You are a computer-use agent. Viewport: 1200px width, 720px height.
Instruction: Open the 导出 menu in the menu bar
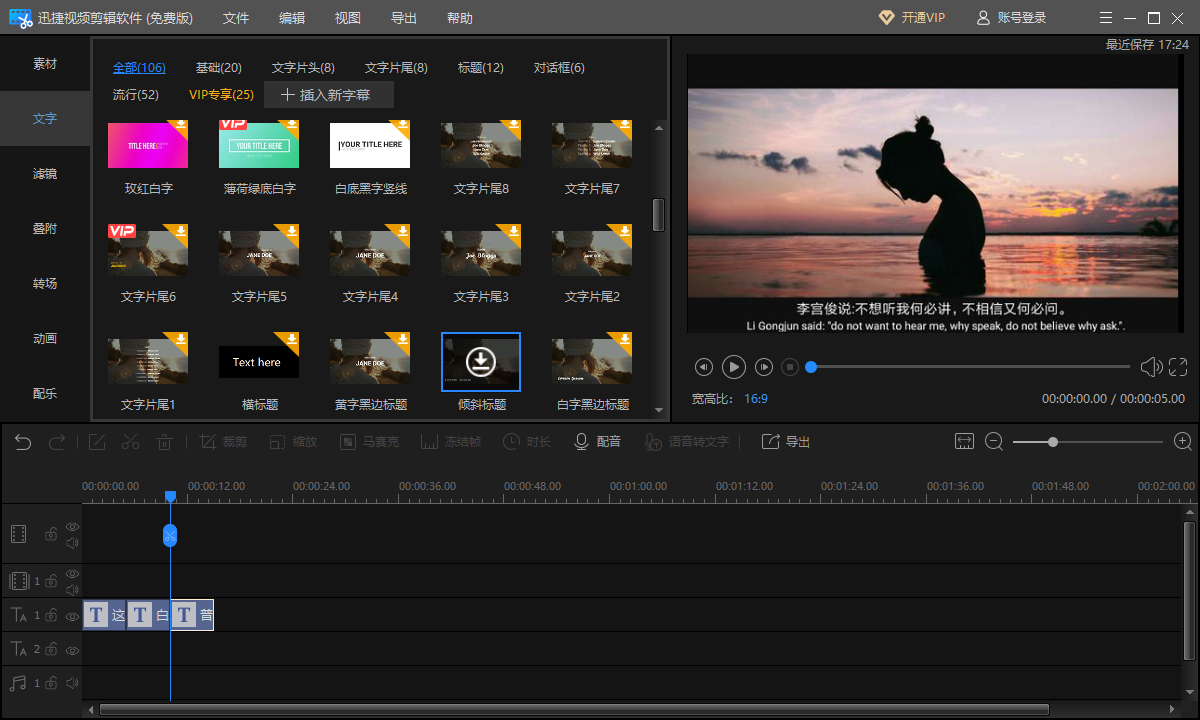click(x=404, y=18)
